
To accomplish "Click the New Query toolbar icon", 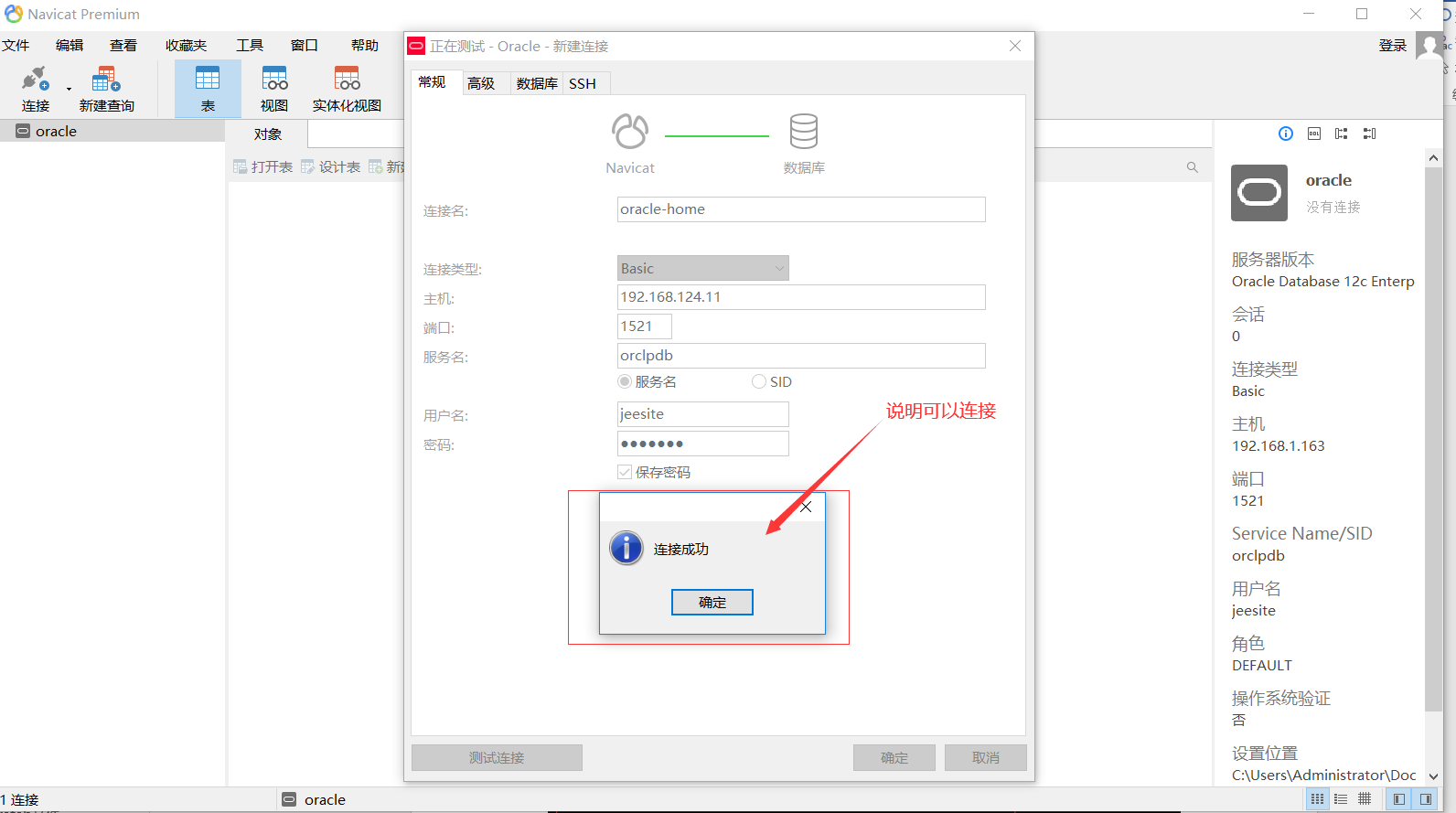I will [106, 89].
